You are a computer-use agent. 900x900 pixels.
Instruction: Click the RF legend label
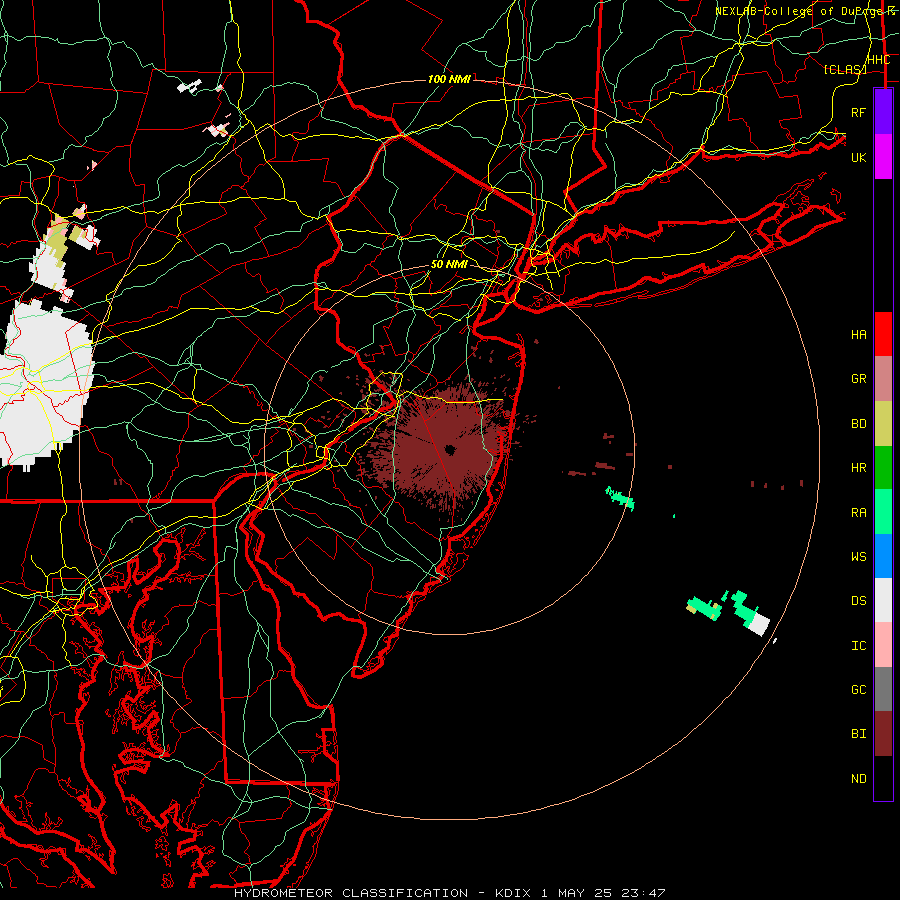click(x=858, y=112)
